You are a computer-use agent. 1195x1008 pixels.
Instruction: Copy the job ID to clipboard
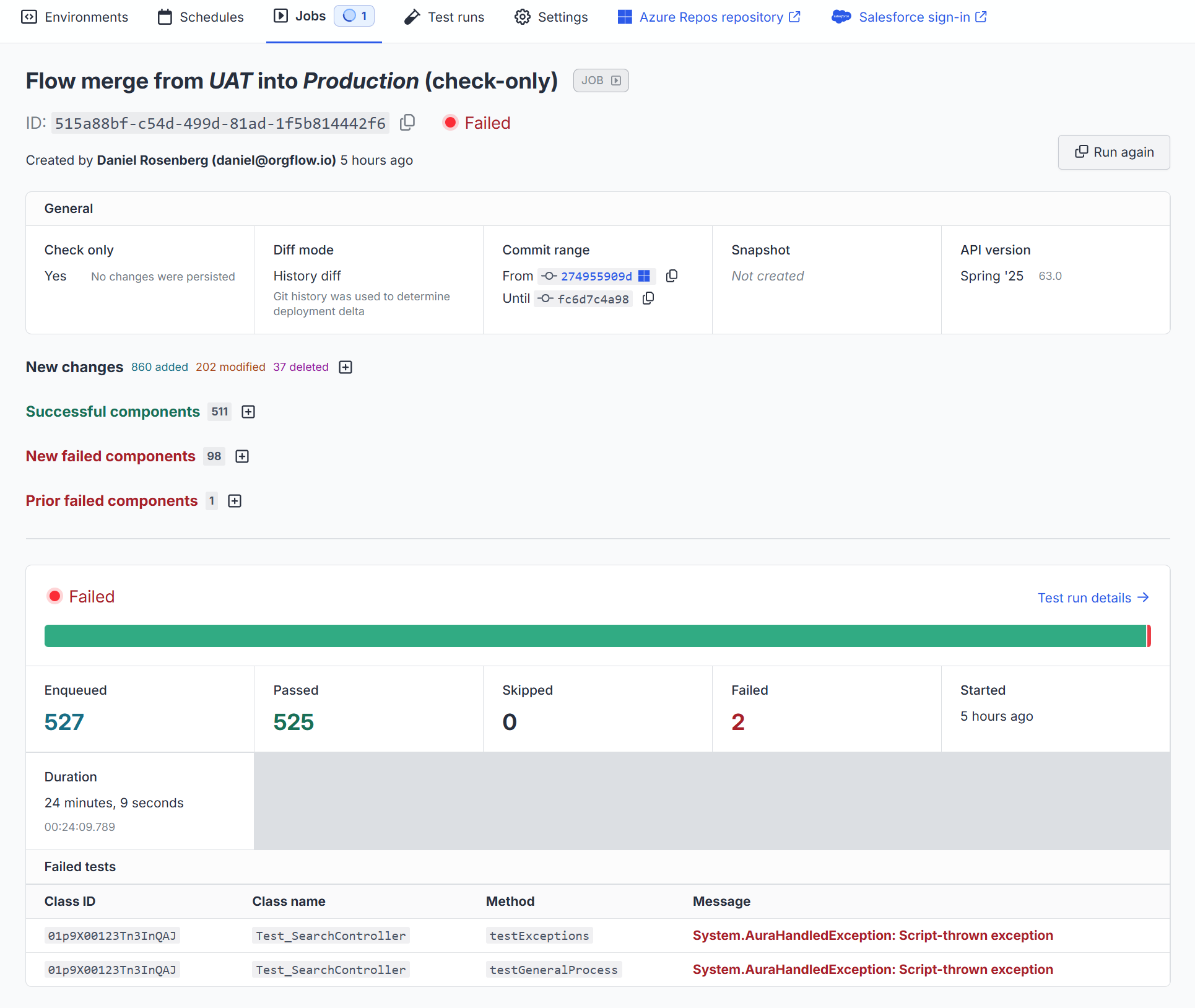[407, 123]
